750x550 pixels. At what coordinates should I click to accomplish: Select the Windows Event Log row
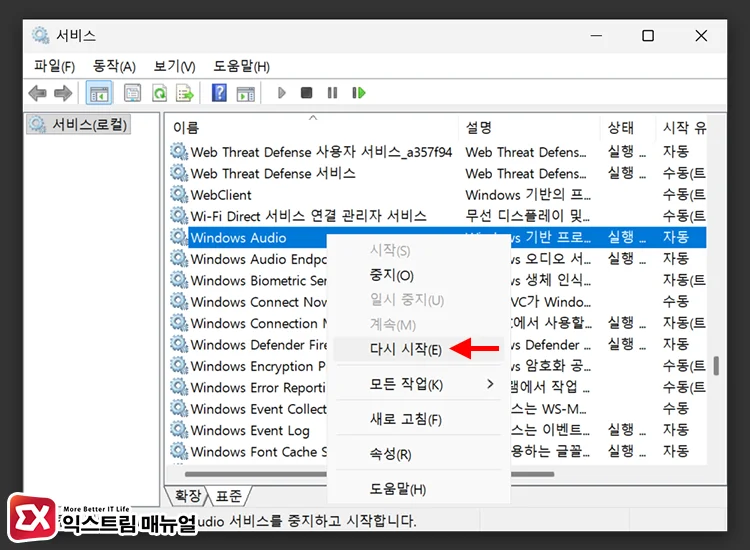pos(250,430)
